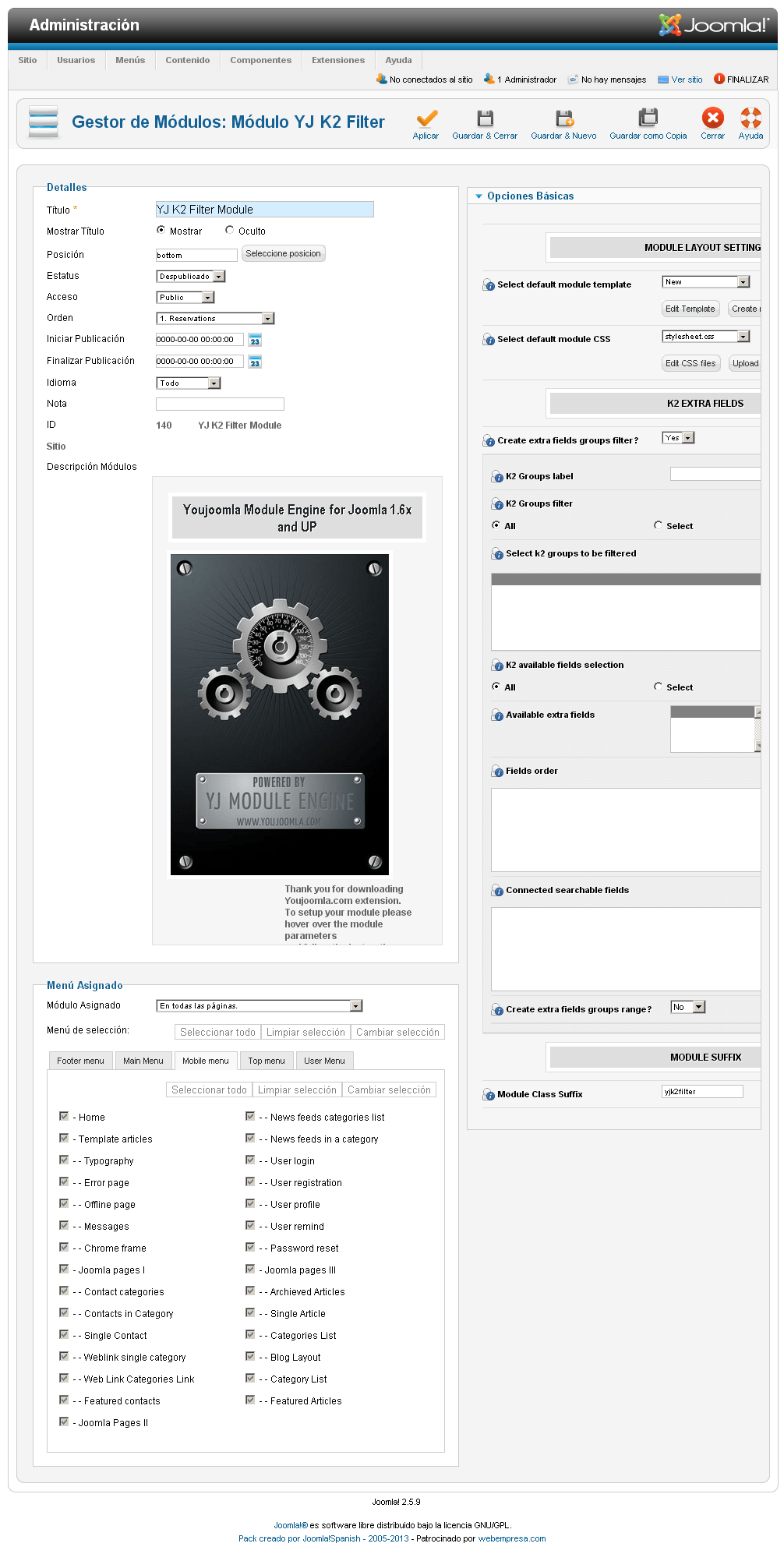This screenshot has height=1561, width=784.
Task: Click the Guardar & Cerrar disk icon
Action: [x=485, y=118]
